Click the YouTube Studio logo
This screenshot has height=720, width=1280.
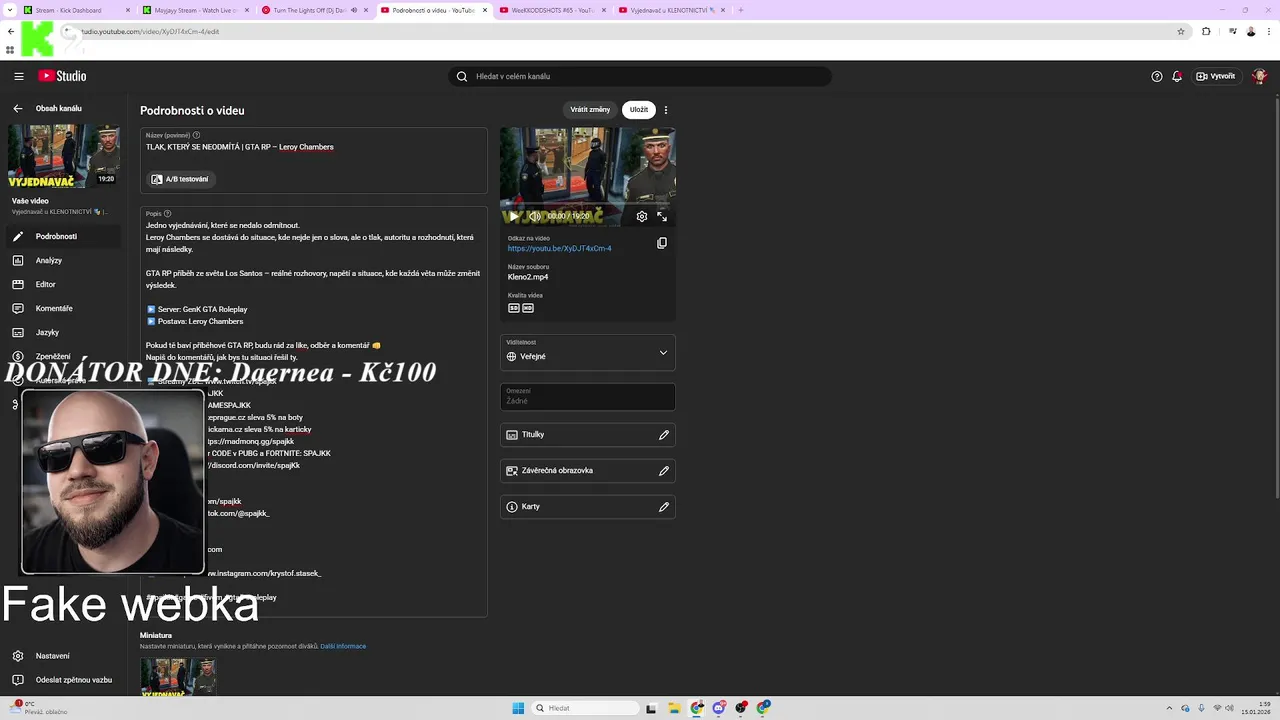tap(62, 76)
